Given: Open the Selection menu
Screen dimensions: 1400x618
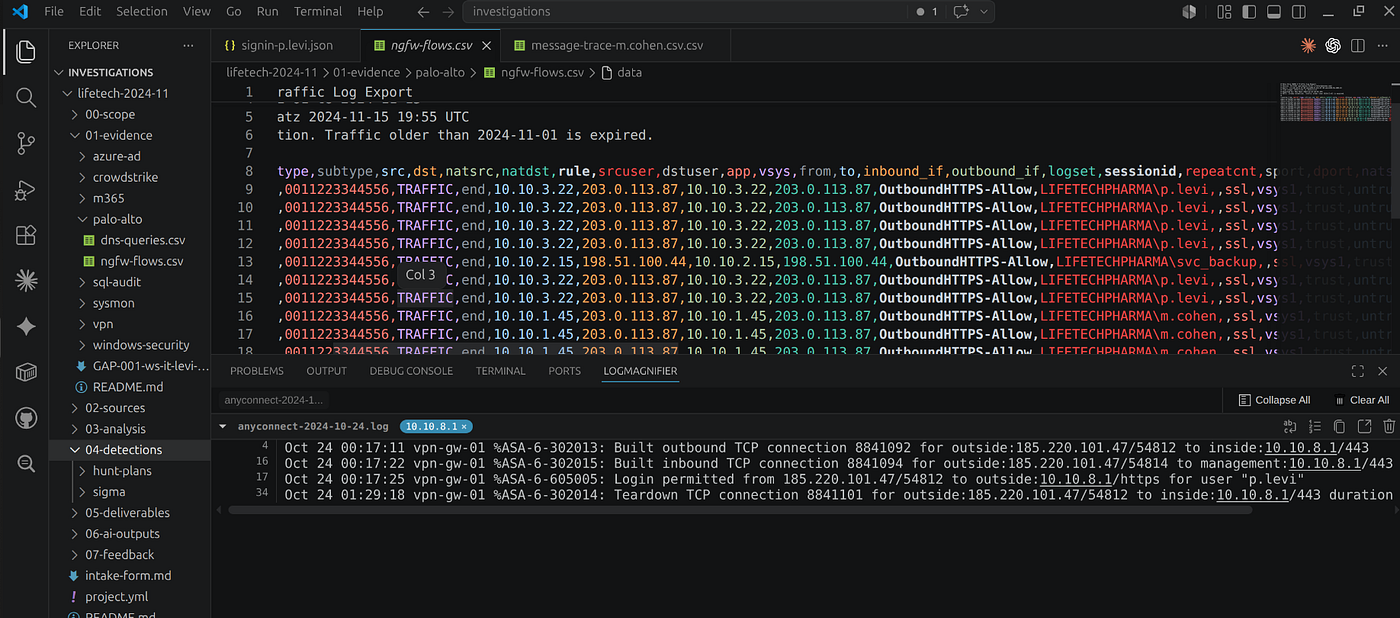Looking at the screenshot, I should click(142, 11).
